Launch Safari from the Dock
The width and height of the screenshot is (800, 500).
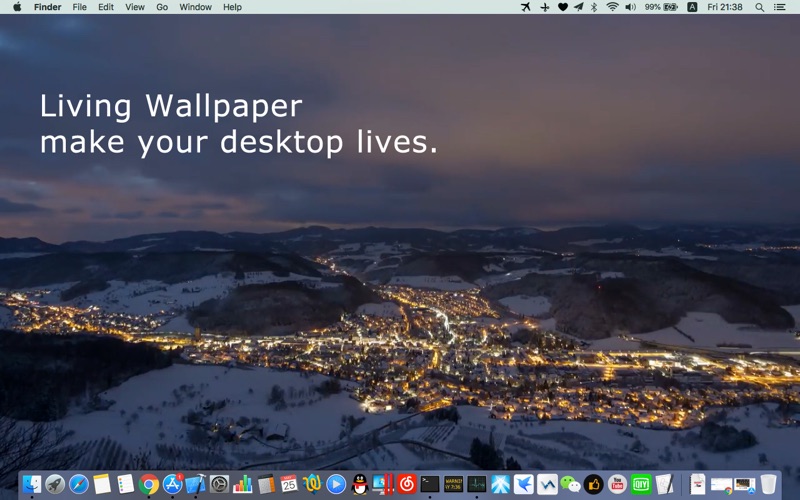(79, 484)
